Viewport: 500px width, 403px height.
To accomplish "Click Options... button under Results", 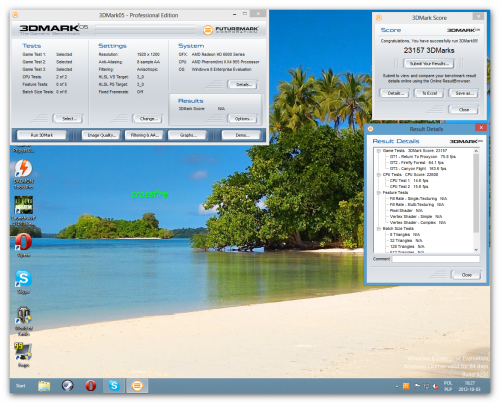I will pos(244,119).
